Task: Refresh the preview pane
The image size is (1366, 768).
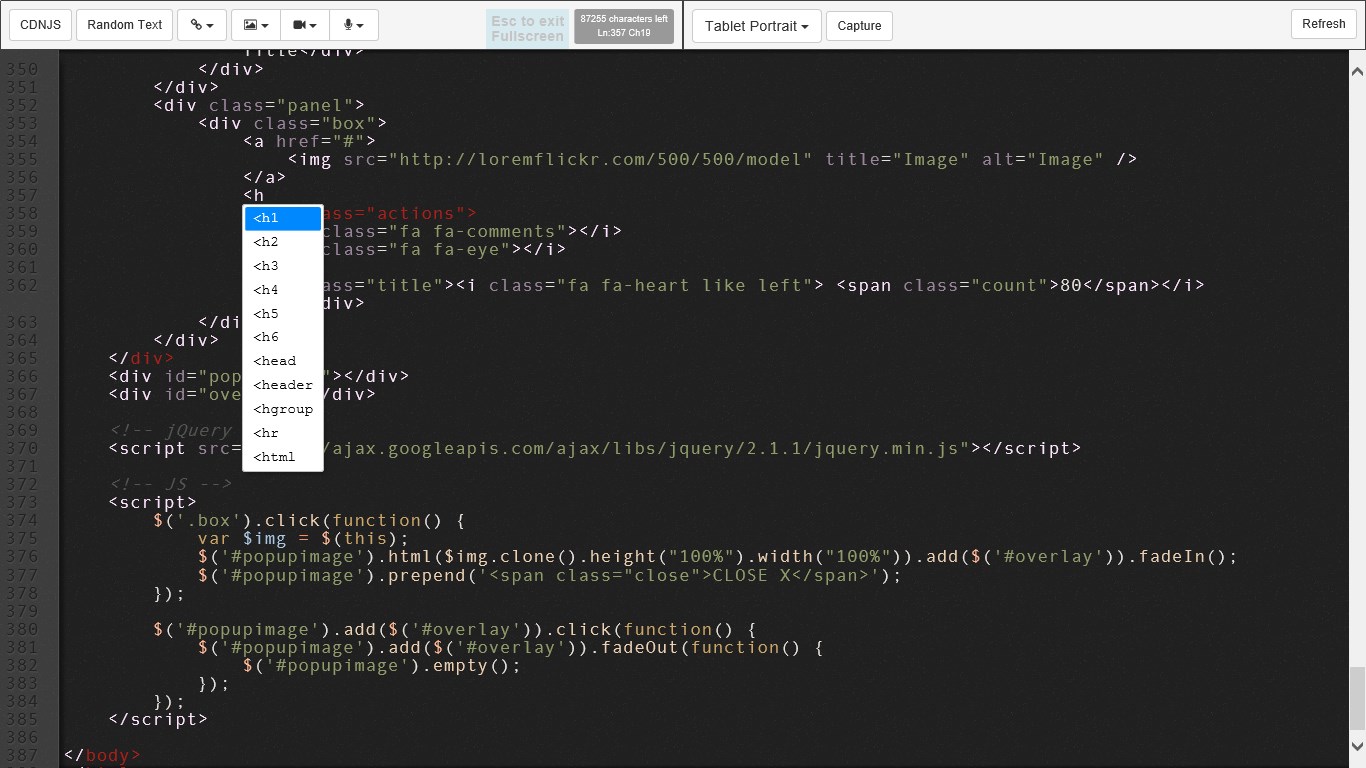Action: click(1324, 24)
